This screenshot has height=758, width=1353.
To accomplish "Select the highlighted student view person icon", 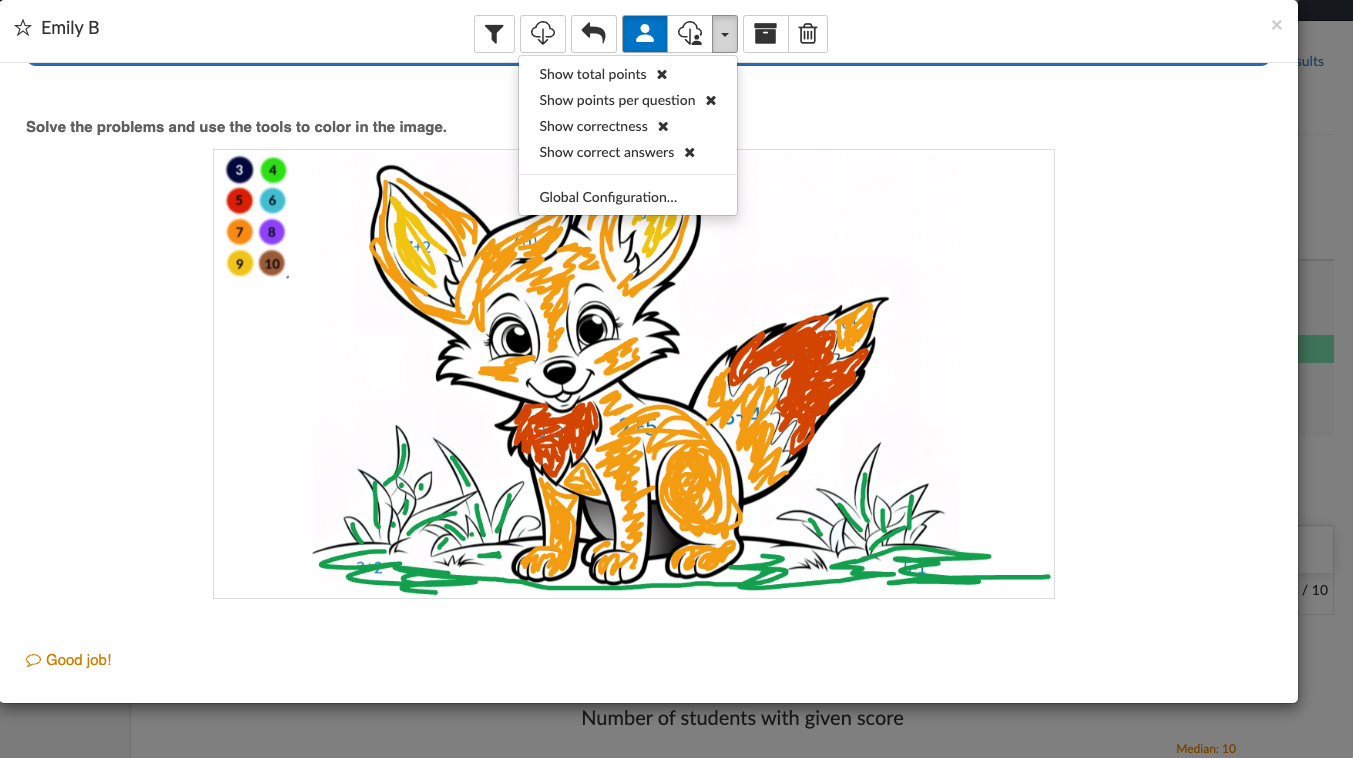I will 644,33.
